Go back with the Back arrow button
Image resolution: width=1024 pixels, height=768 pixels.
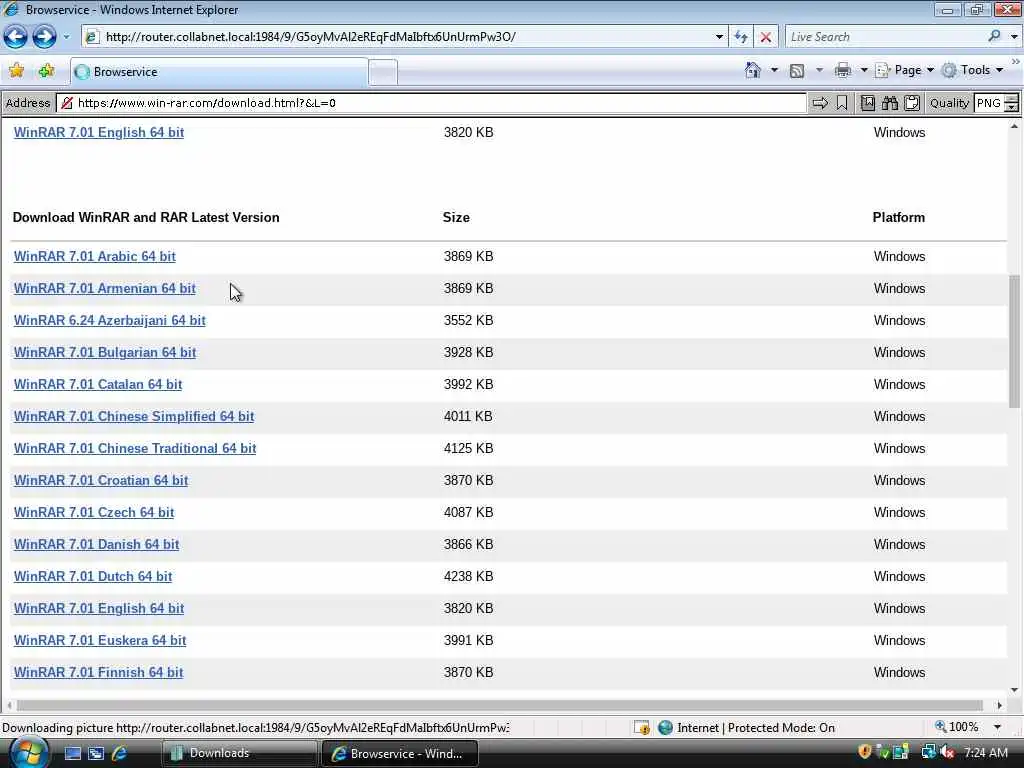tap(16, 37)
